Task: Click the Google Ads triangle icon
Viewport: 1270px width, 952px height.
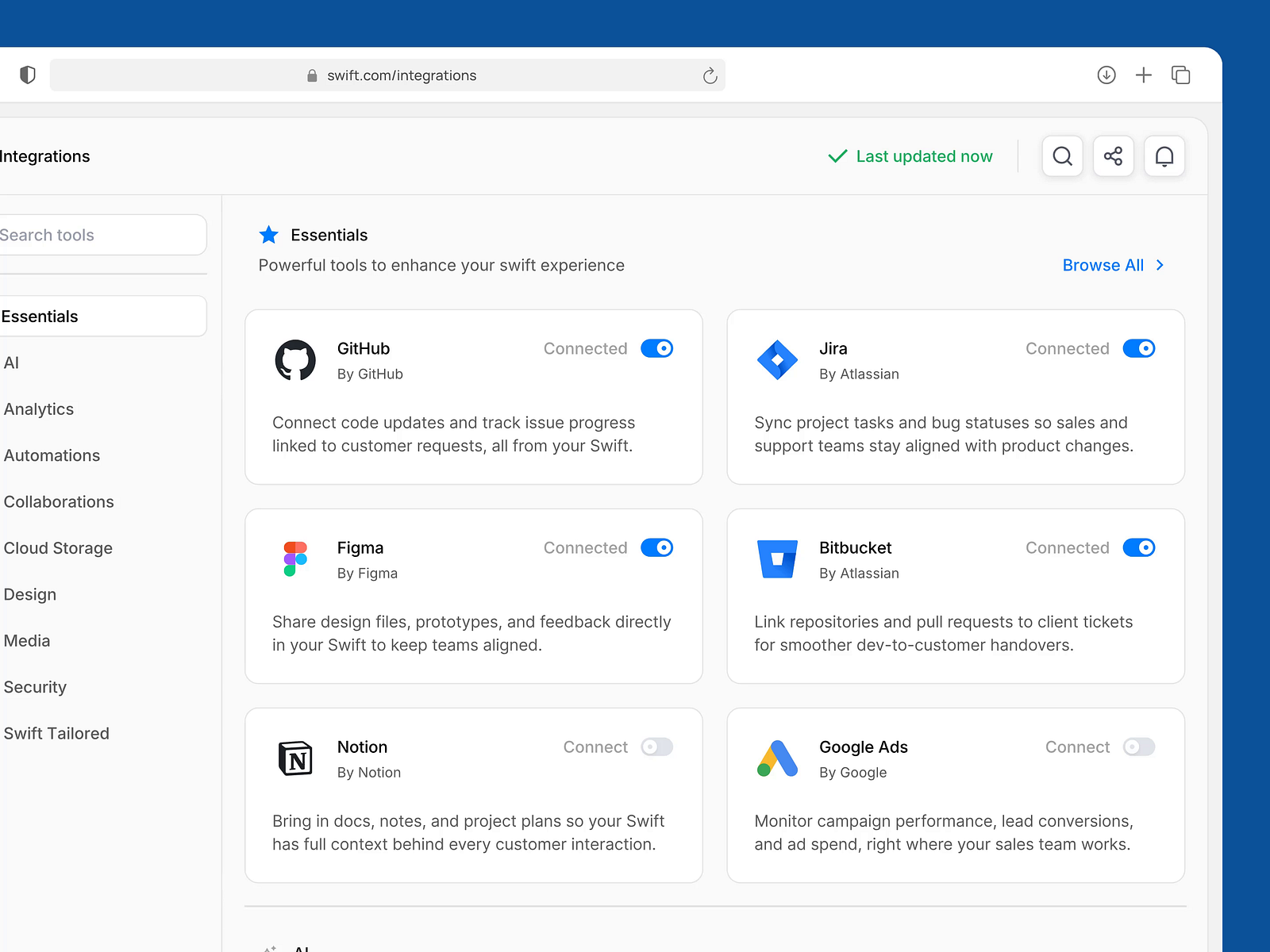Action: point(776,758)
